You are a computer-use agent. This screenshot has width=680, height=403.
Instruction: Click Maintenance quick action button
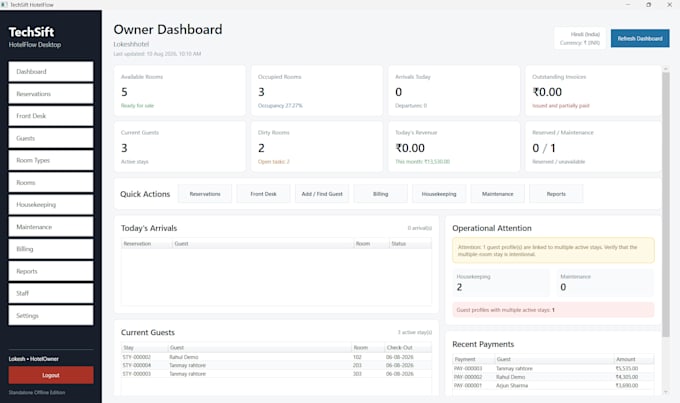coord(497,194)
